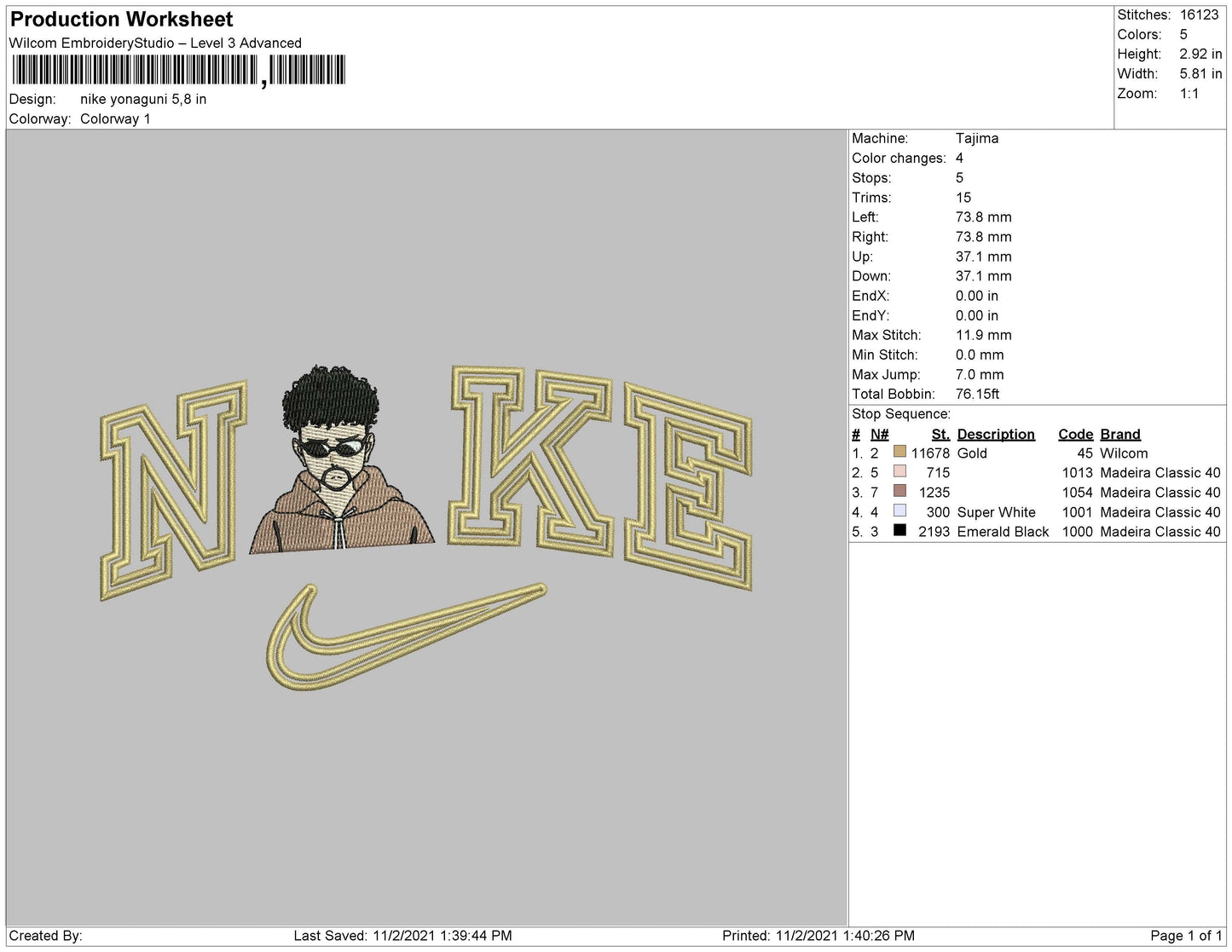This screenshot has width=1232, height=952.
Task: Click the 'Brand' column header
Action: click(1120, 434)
